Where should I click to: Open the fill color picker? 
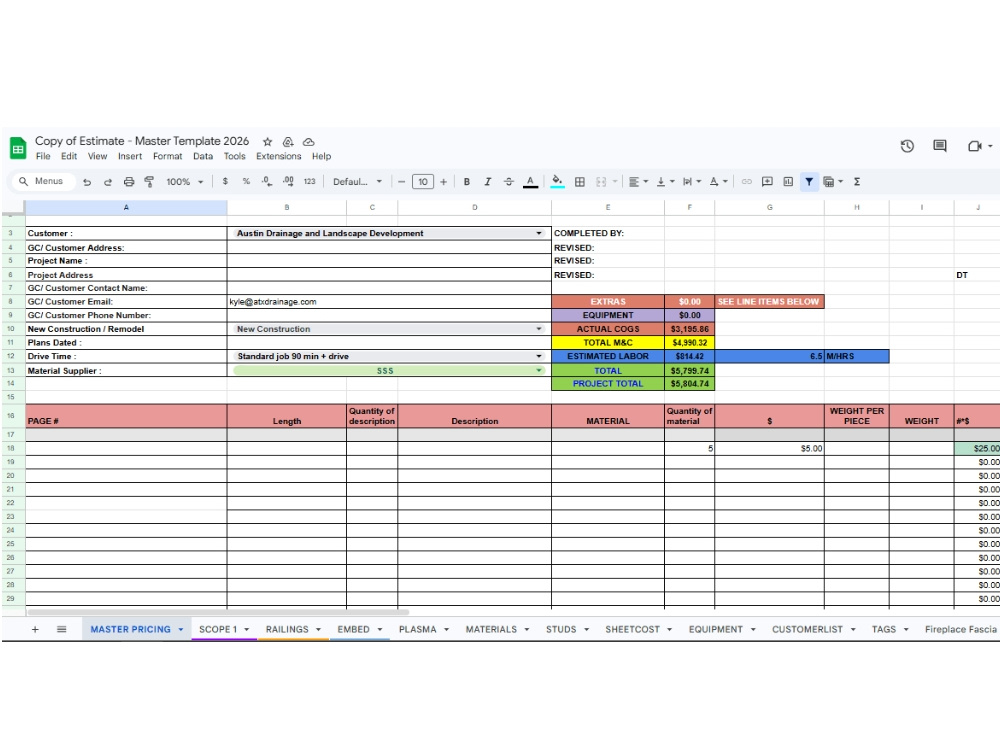click(557, 182)
